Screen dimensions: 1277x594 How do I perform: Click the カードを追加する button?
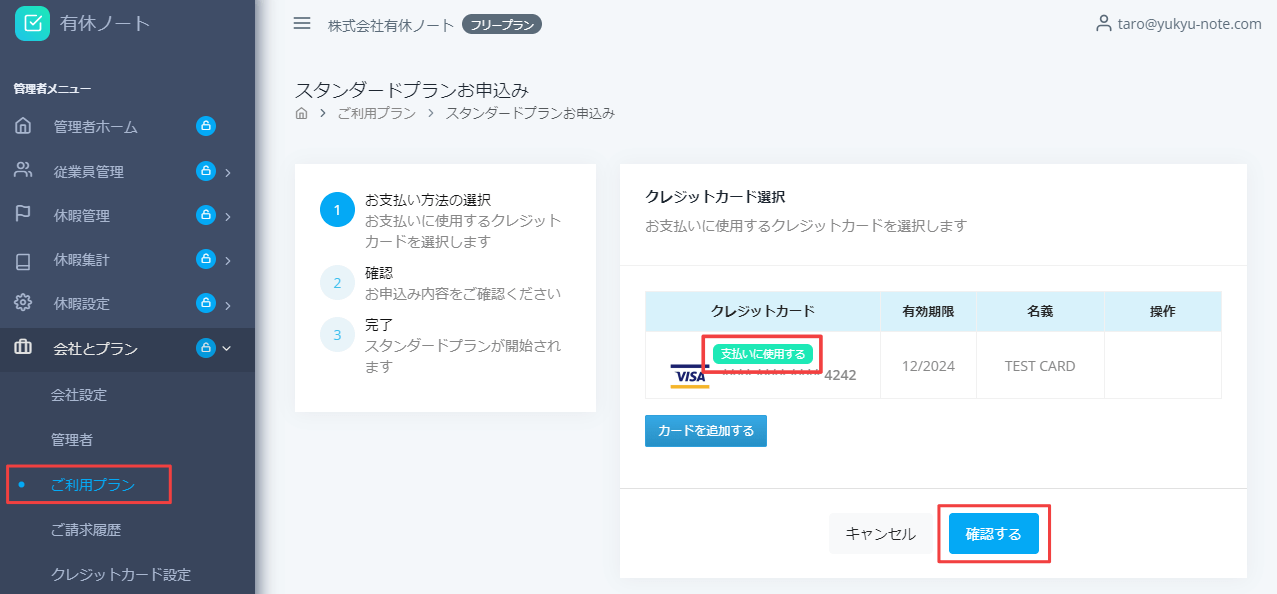706,431
